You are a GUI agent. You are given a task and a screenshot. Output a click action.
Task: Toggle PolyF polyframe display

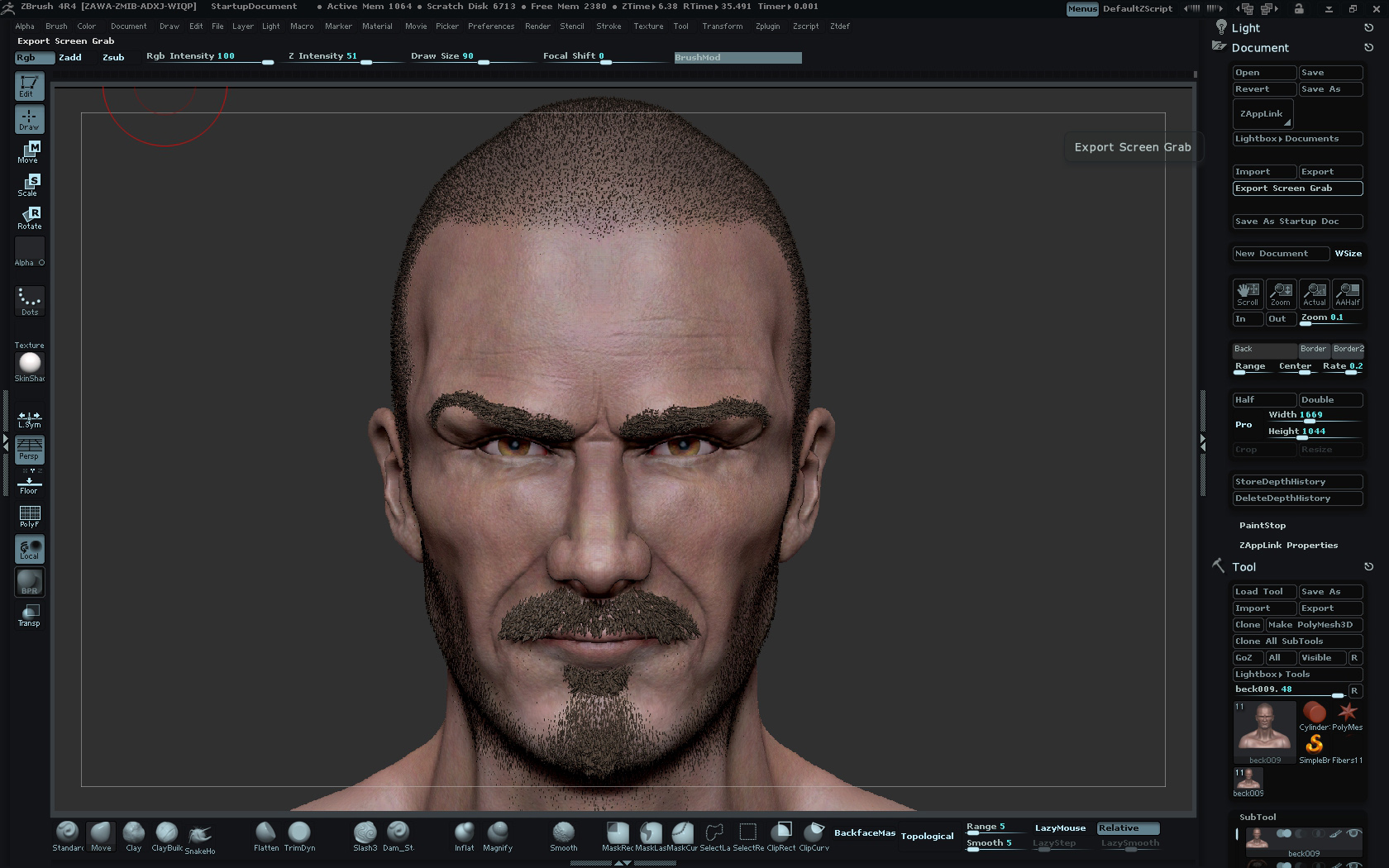coord(29,517)
